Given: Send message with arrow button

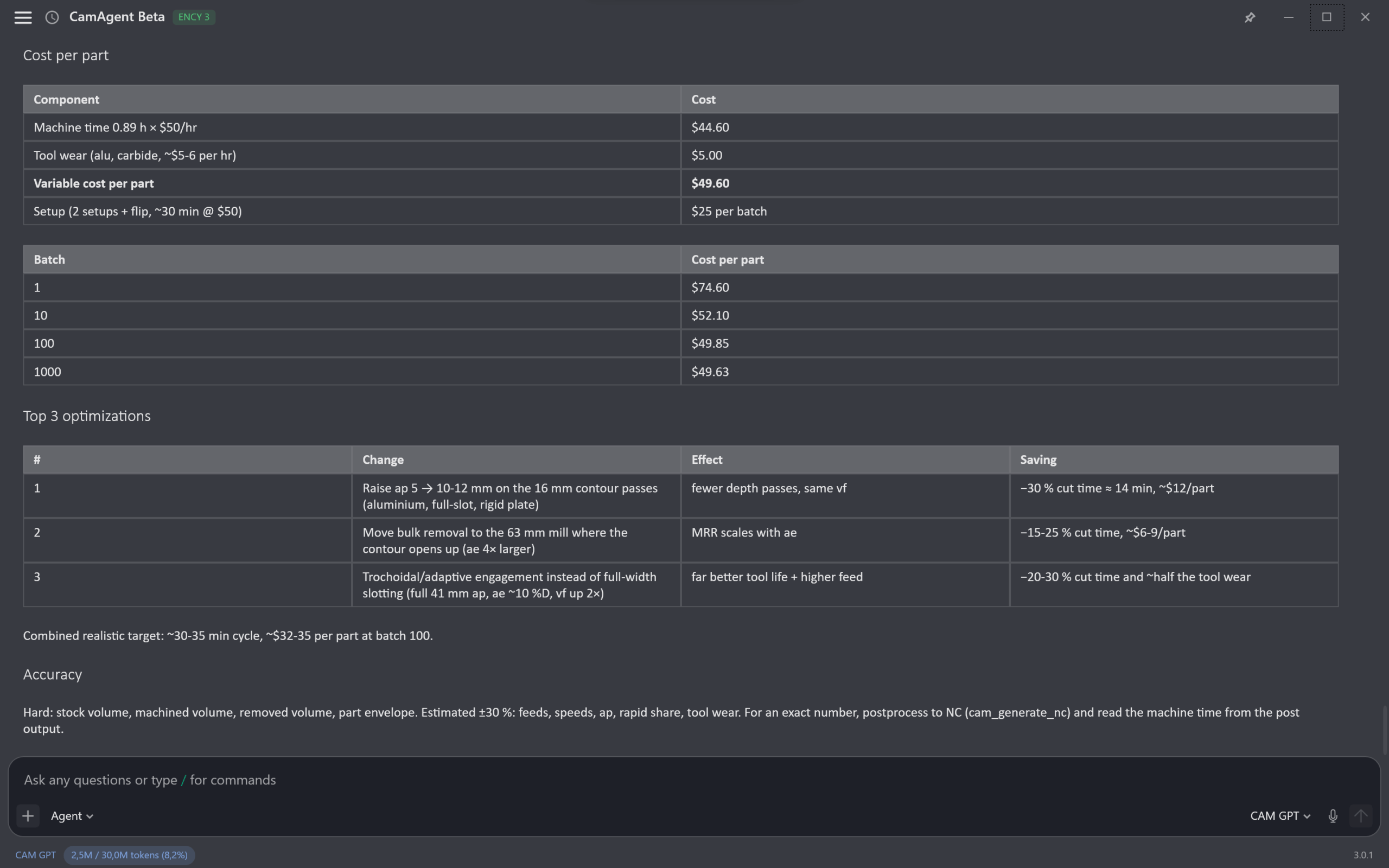Looking at the screenshot, I should pyautogui.click(x=1360, y=816).
